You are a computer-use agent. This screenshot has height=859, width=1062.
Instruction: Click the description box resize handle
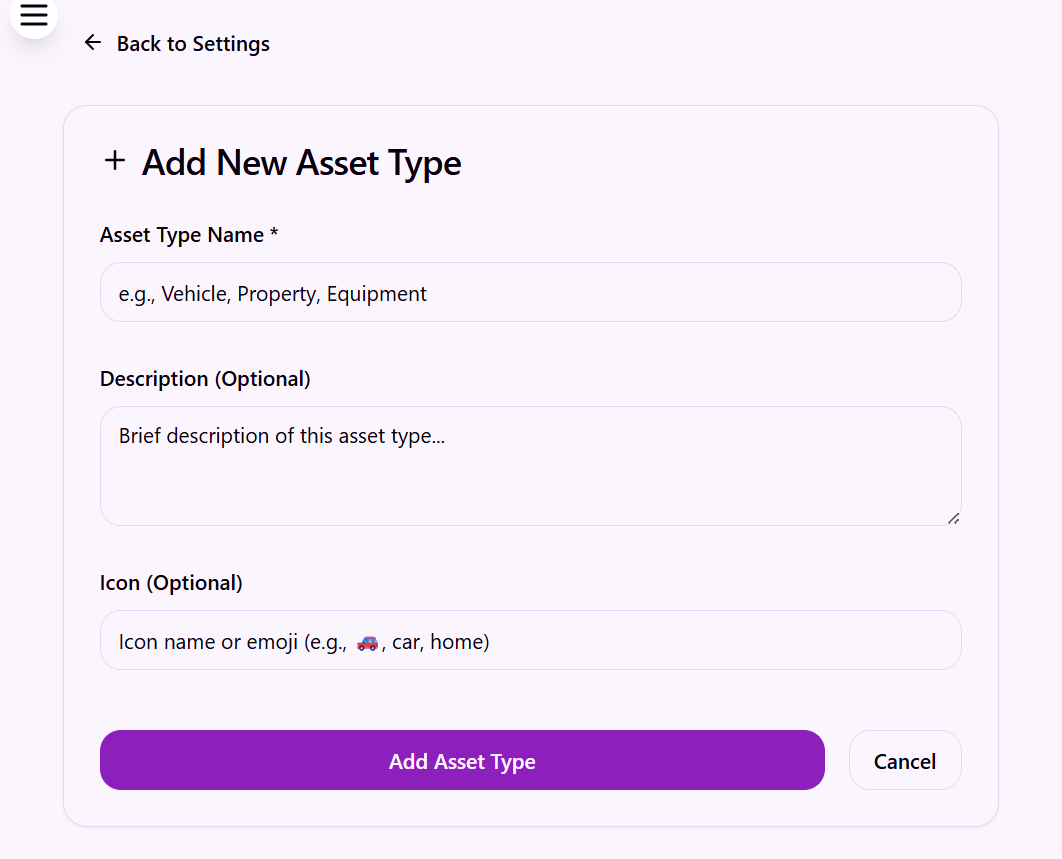(x=953, y=518)
